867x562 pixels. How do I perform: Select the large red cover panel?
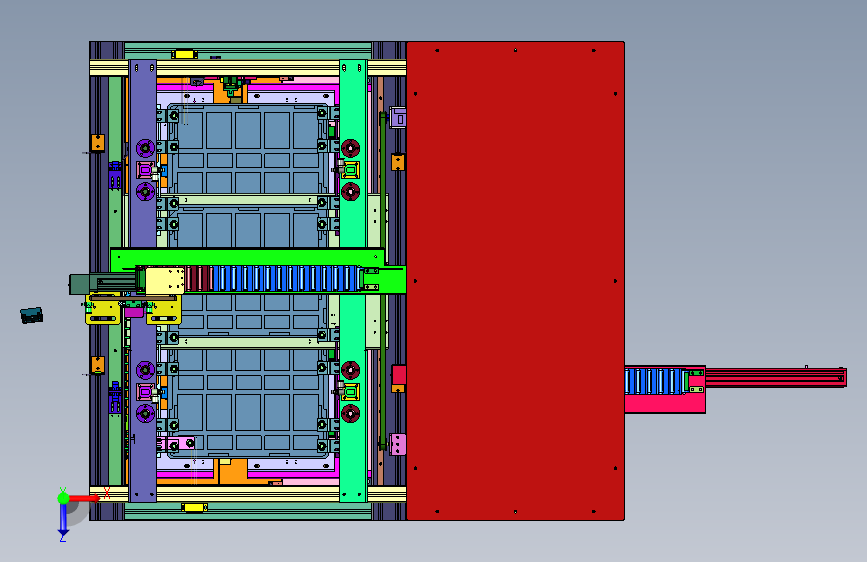[x=515, y=280]
